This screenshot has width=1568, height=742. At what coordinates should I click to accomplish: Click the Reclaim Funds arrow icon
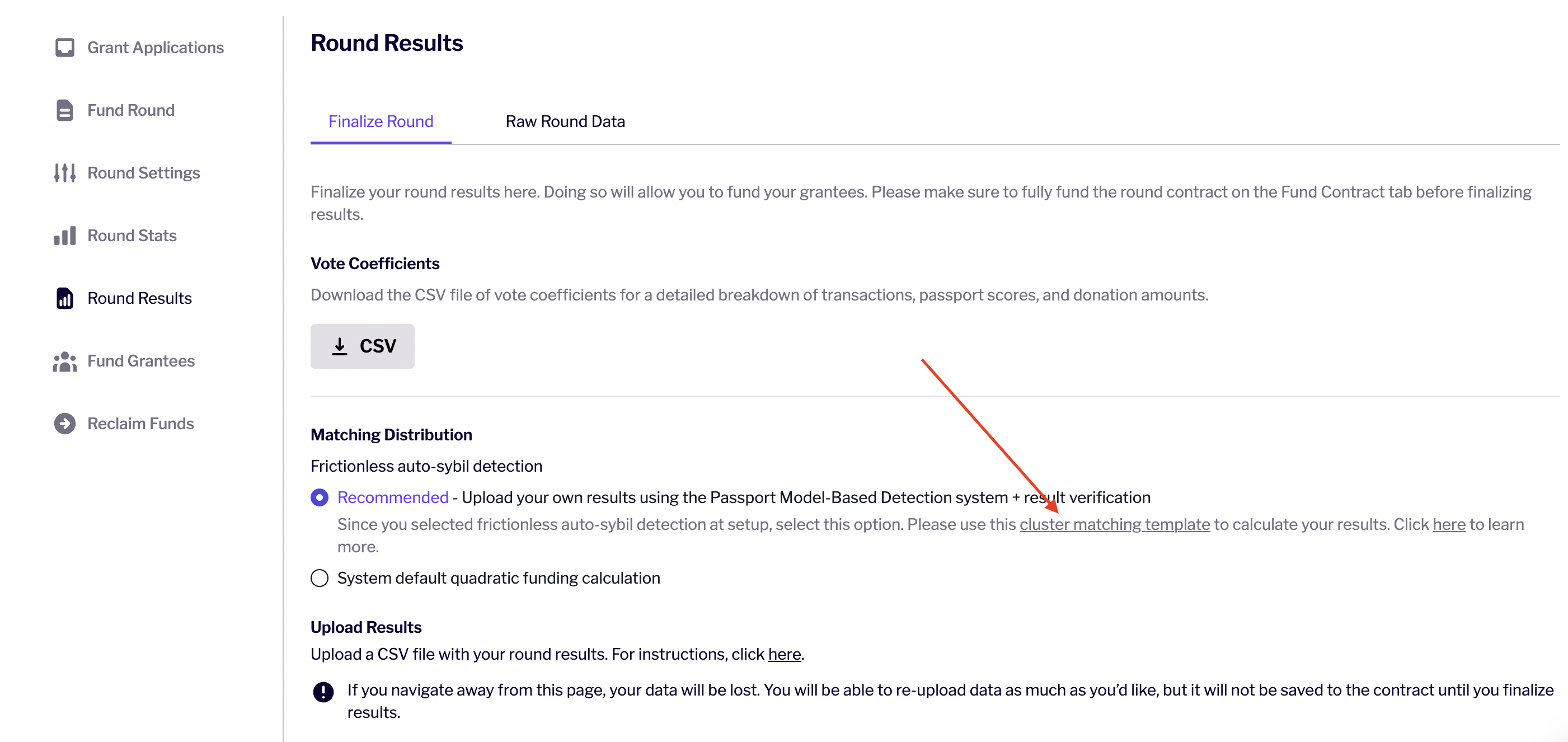coord(64,424)
